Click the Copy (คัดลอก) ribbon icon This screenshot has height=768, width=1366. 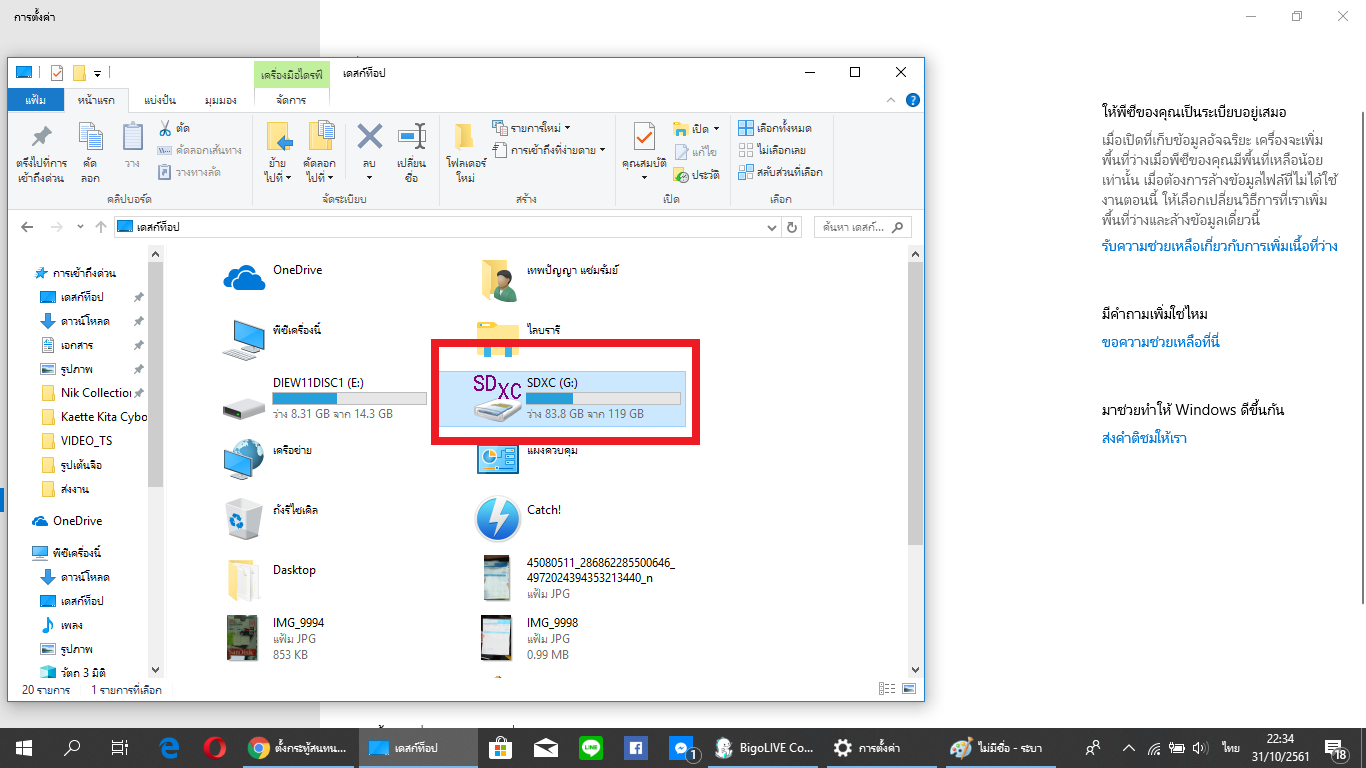(91, 153)
